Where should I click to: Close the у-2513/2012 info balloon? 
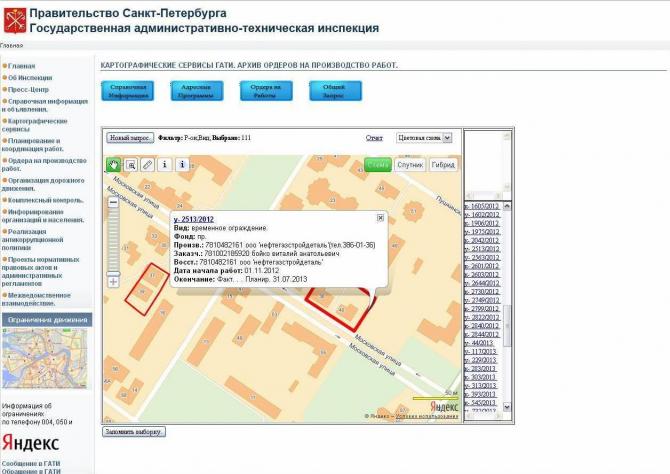pos(380,217)
